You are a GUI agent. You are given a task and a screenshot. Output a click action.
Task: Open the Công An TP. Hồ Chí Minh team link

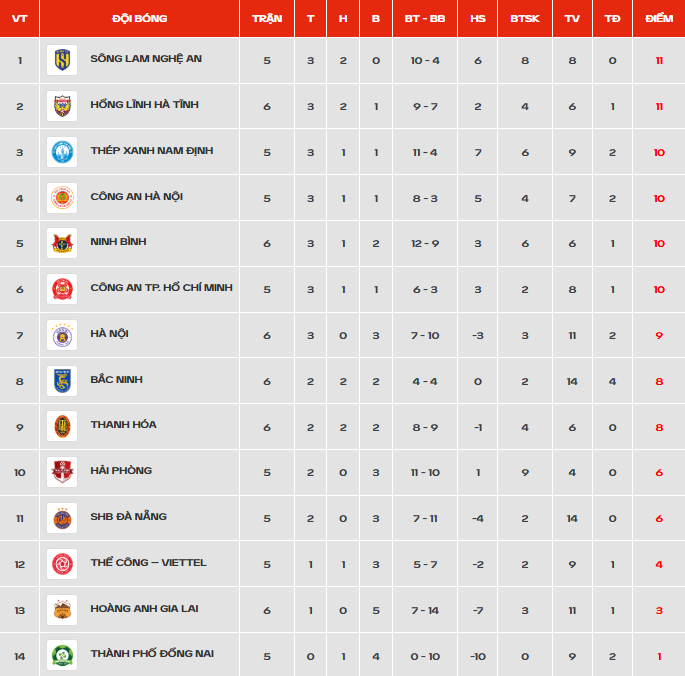coord(161,288)
